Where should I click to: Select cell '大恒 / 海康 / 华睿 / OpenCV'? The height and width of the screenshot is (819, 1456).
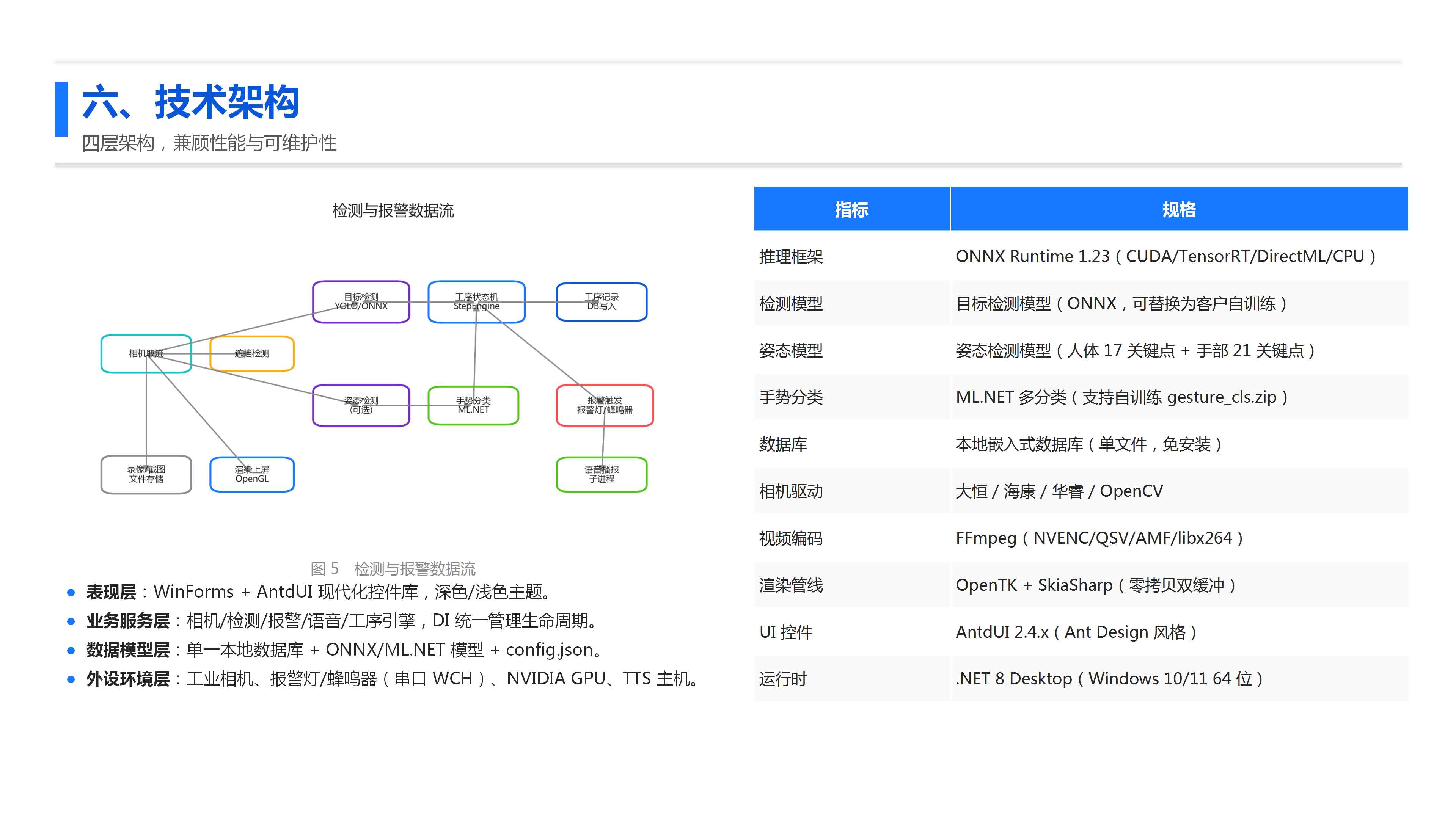pyautogui.click(x=1180, y=491)
